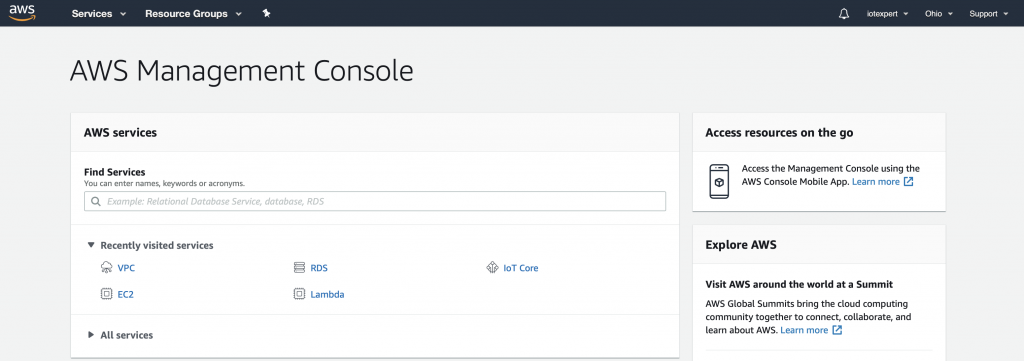Click 'Visit AWS around the world at a Summit' heading
This screenshot has width=1024, height=361.
tap(799, 285)
